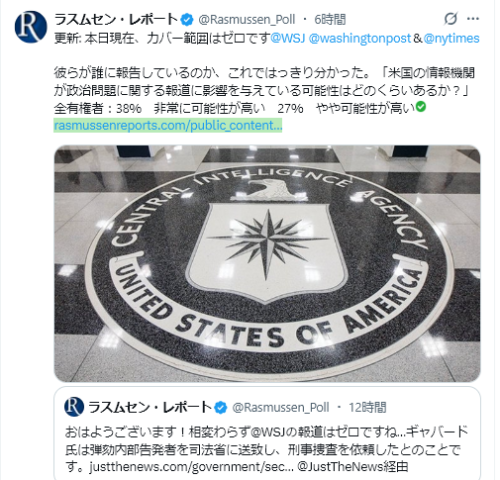Image resolution: width=500 pixels, height=480 pixels.
Task: Open the CIA floor seal image
Action: (267, 263)
